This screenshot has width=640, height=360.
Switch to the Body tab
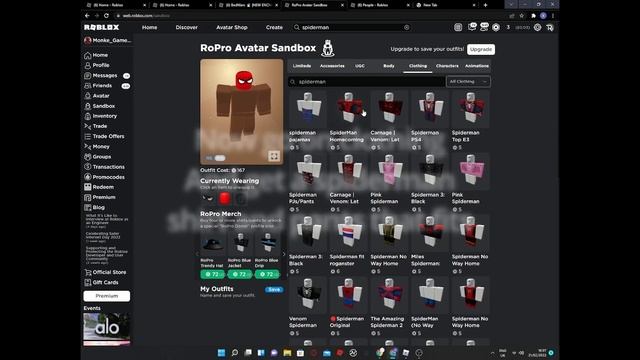pos(389,66)
